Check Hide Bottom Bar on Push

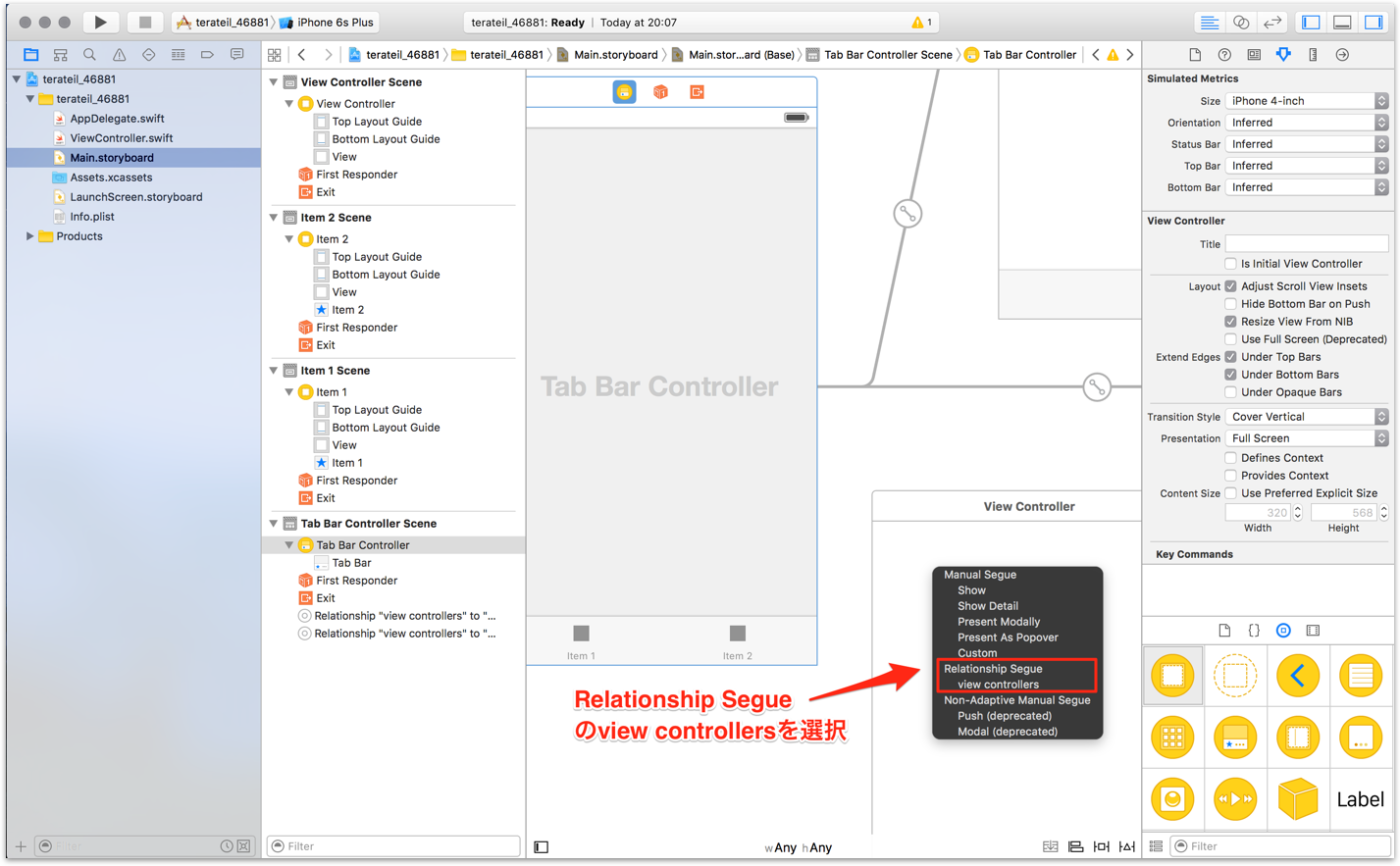pos(1230,304)
